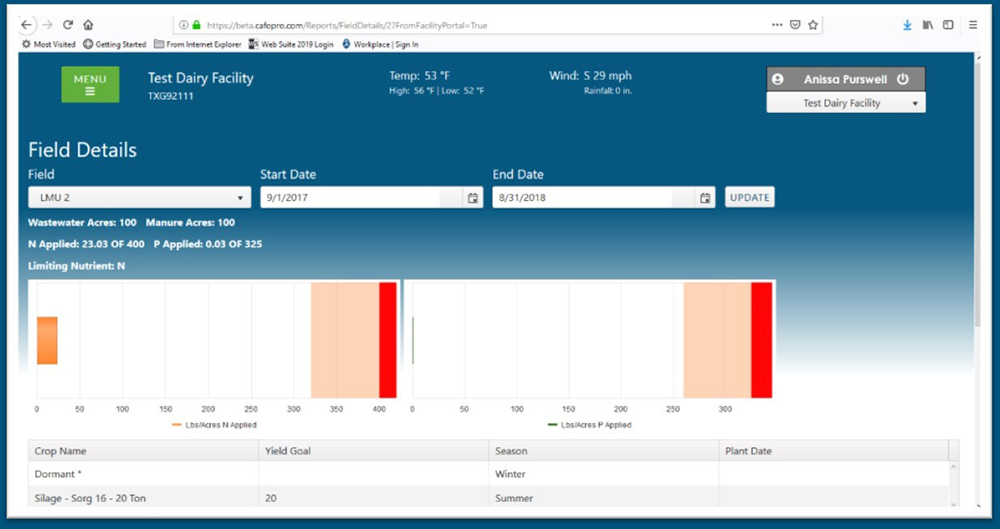Open the Field dropdown showing LMU 2
1000x529 pixels.
(x=139, y=198)
